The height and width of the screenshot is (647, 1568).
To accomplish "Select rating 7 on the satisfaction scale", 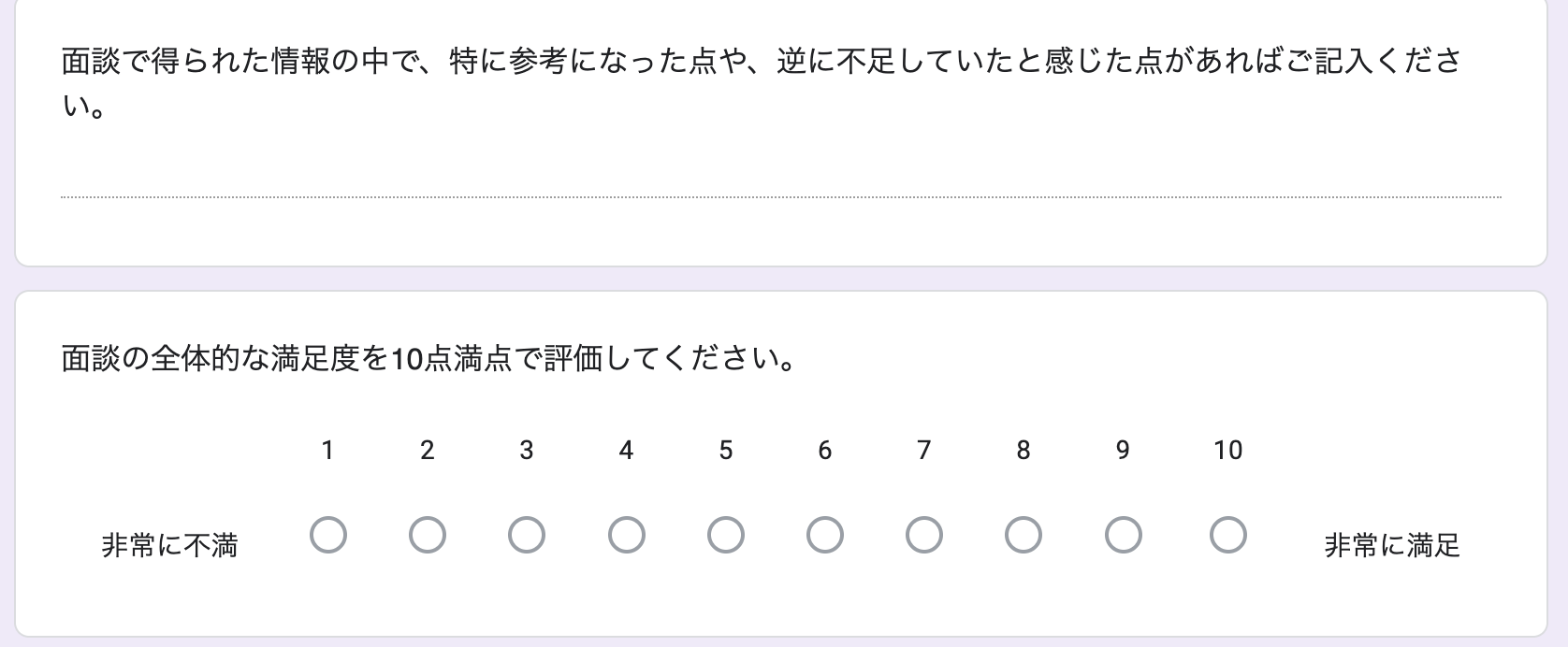I will point(923,536).
